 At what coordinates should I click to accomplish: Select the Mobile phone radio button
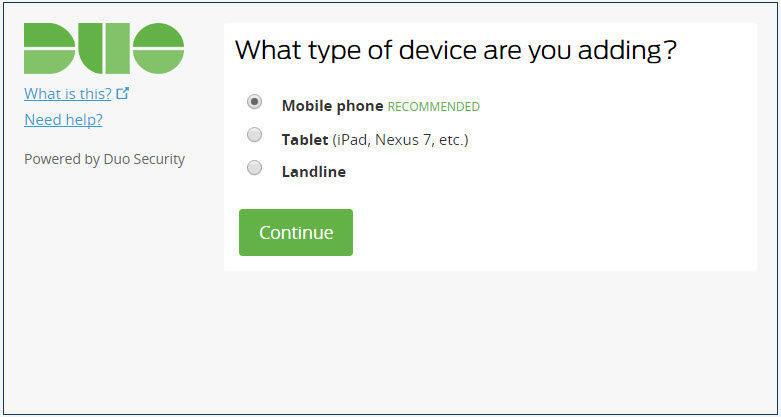point(255,102)
